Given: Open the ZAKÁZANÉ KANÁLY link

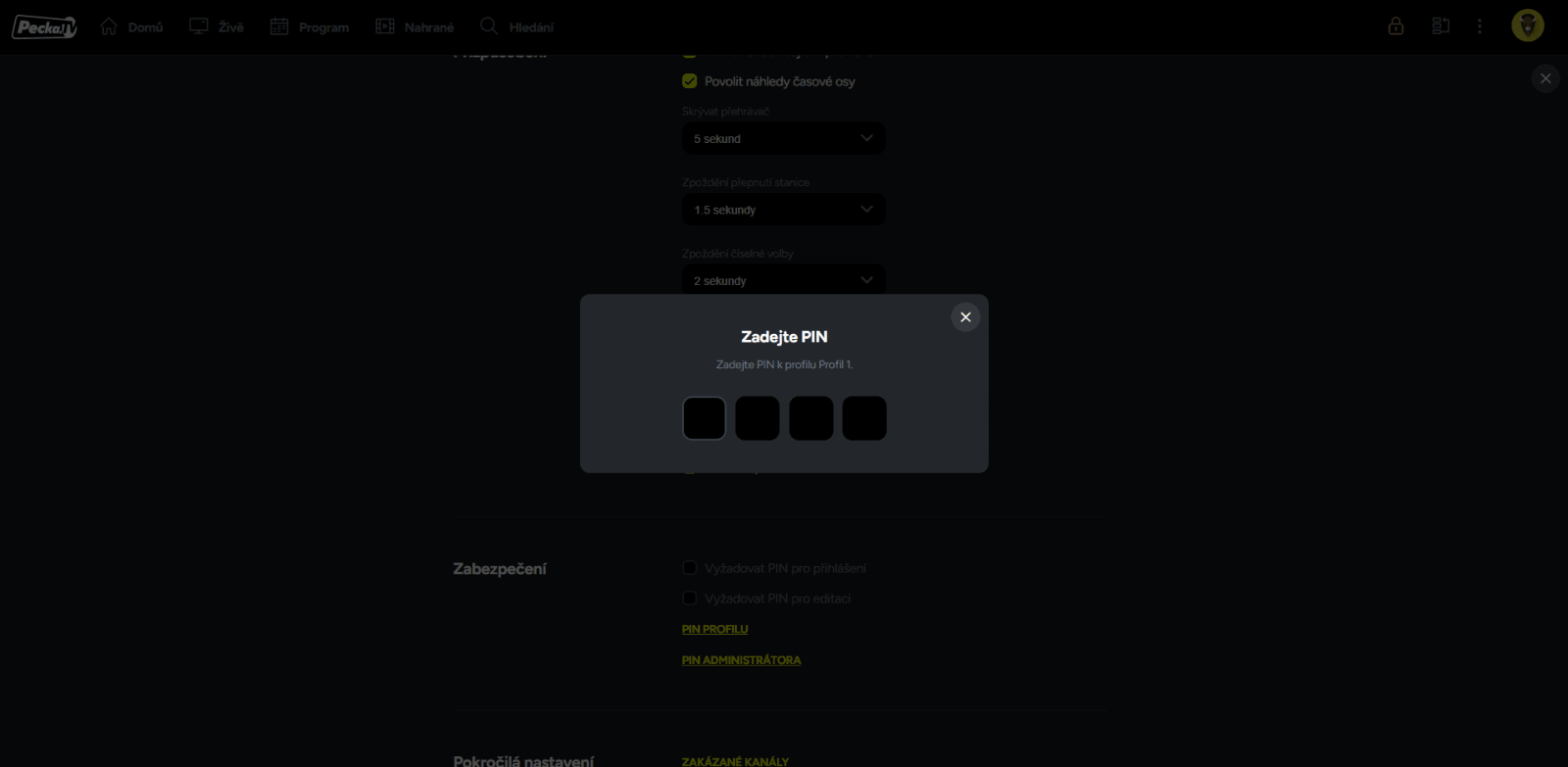Looking at the screenshot, I should [x=735, y=761].
